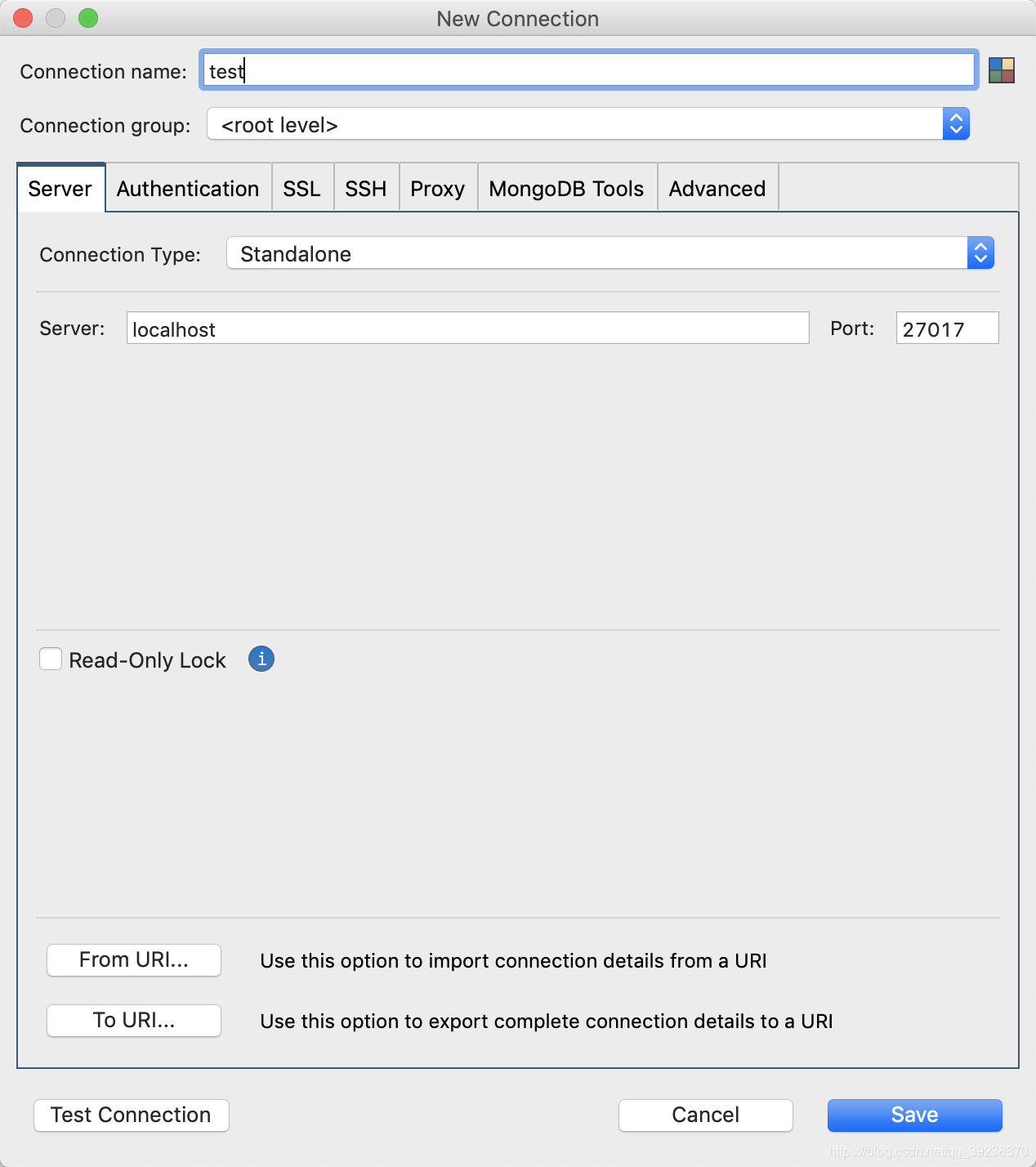Image resolution: width=1036 pixels, height=1167 pixels.
Task: Switch to the Advanced tab
Action: tap(717, 188)
